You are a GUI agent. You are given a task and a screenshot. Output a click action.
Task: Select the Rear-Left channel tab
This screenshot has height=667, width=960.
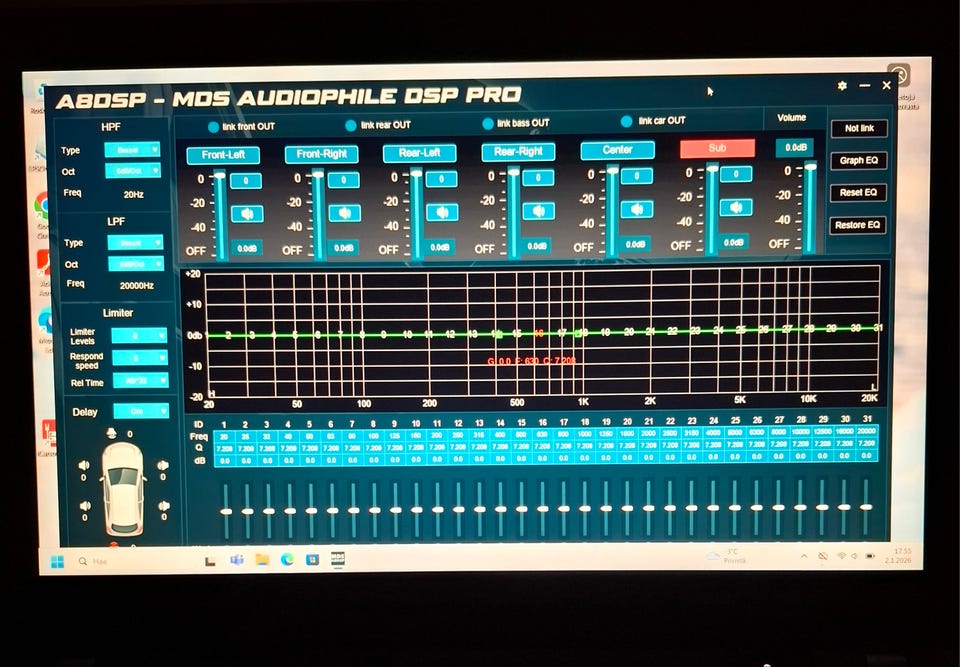point(419,153)
